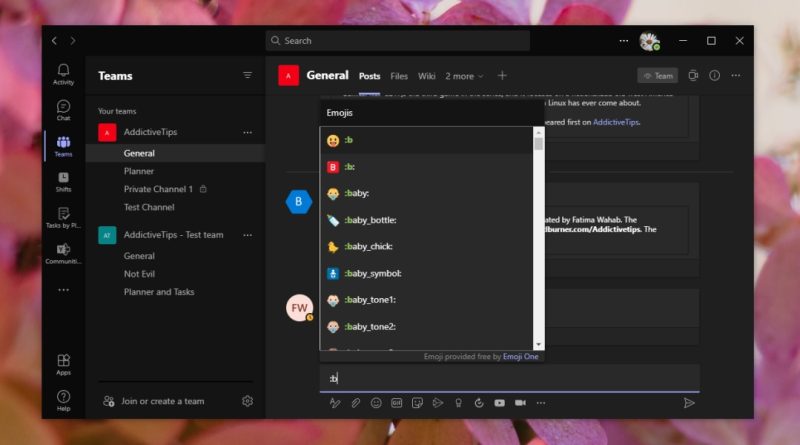Image resolution: width=800 pixels, height=445 pixels.
Task: Select the :baby_bottle: emoji suggestion
Action: click(x=426, y=220)
